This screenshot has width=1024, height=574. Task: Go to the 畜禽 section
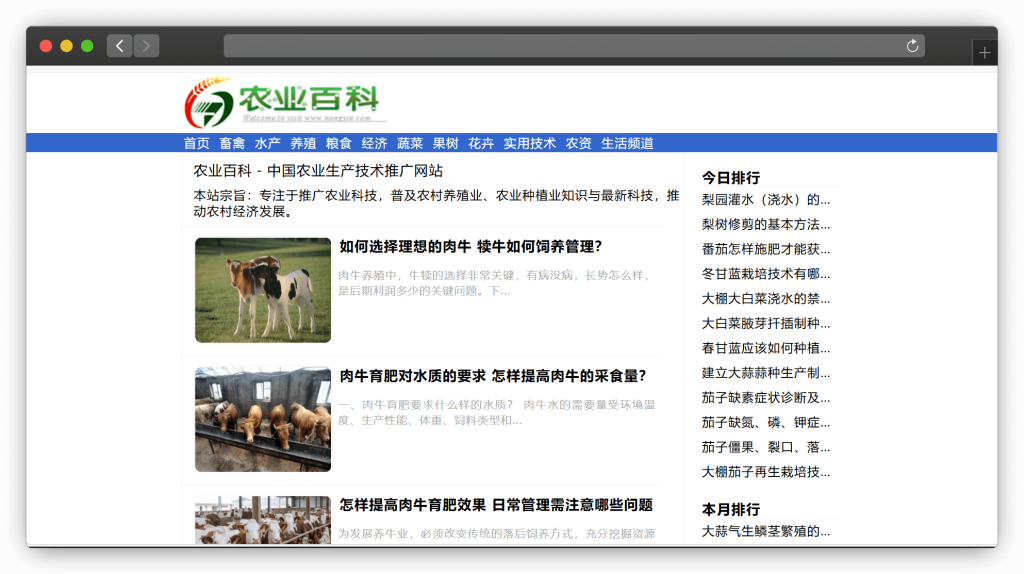(232, 143)
